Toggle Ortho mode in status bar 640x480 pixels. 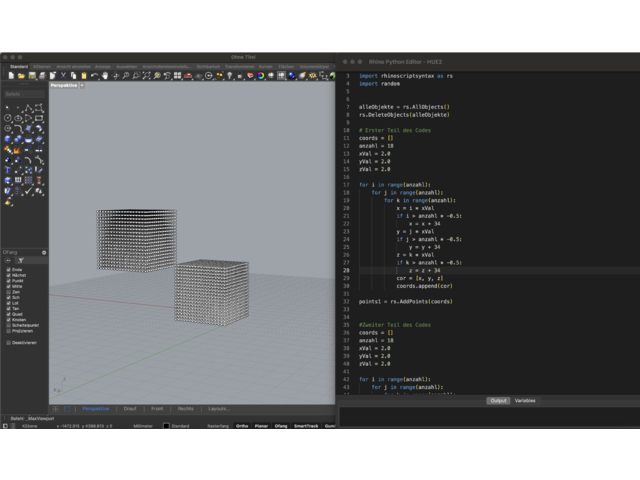coord(242,426)
